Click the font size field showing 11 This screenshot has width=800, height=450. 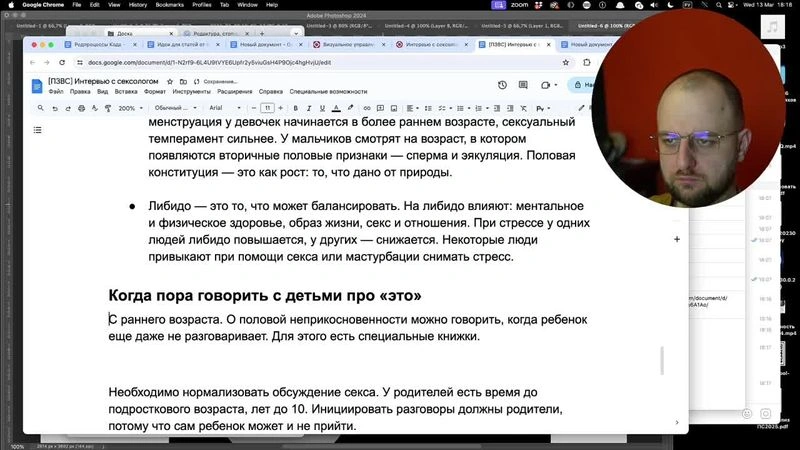pyautogui.click(x=267, y=108)
